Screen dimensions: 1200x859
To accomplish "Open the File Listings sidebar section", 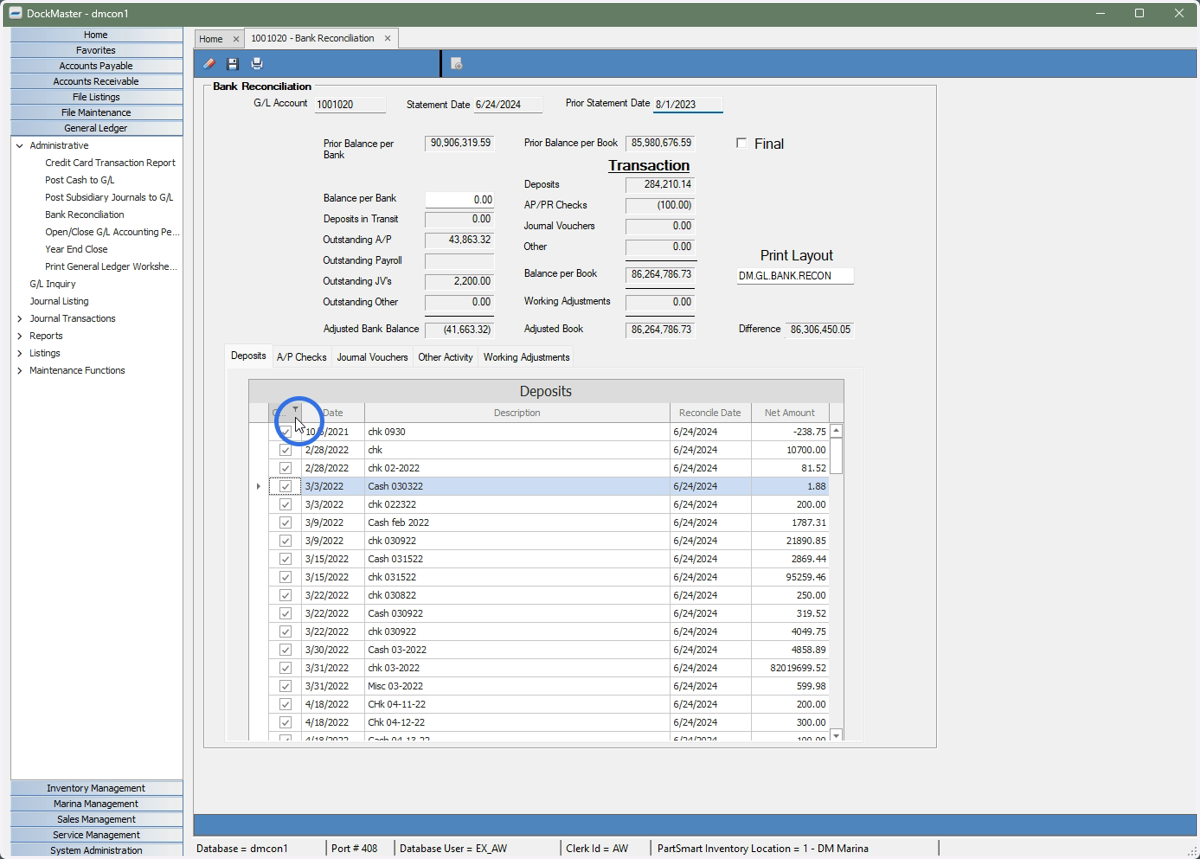I will click(96, 97).
